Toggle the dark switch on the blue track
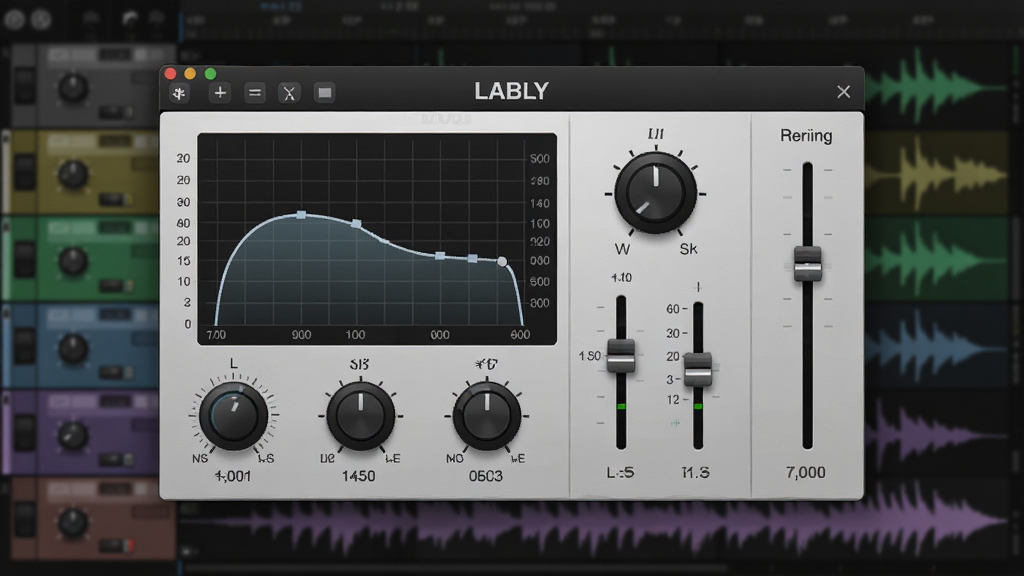This screenshot has width=1024, height=576. pos(25,346)
